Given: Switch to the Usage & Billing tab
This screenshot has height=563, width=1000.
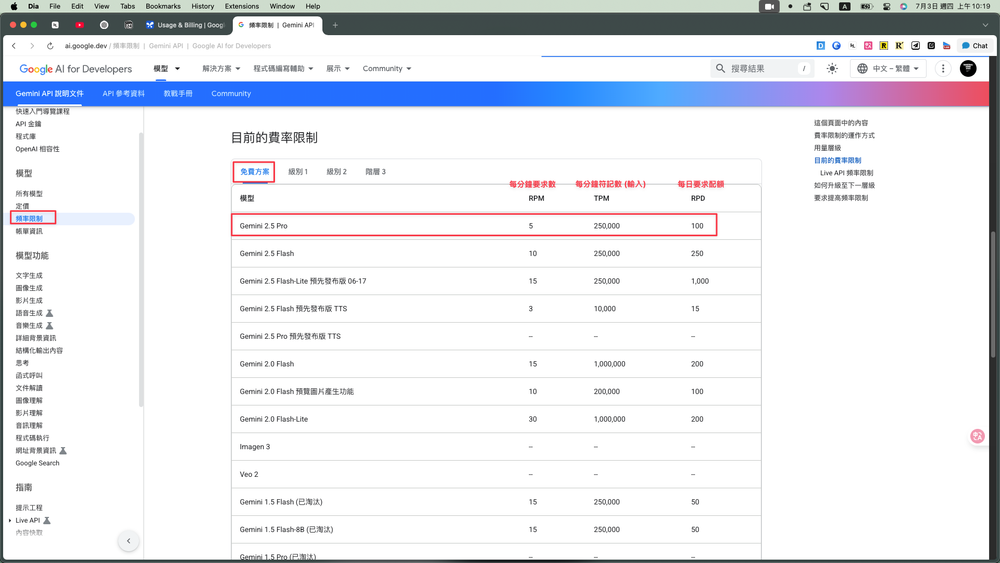Looking at the screenshot, I should [x=185, y=25].
